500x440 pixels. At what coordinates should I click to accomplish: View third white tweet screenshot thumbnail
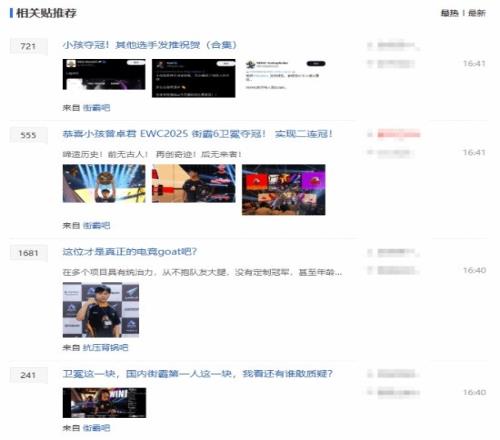click(x=284, y=75)
